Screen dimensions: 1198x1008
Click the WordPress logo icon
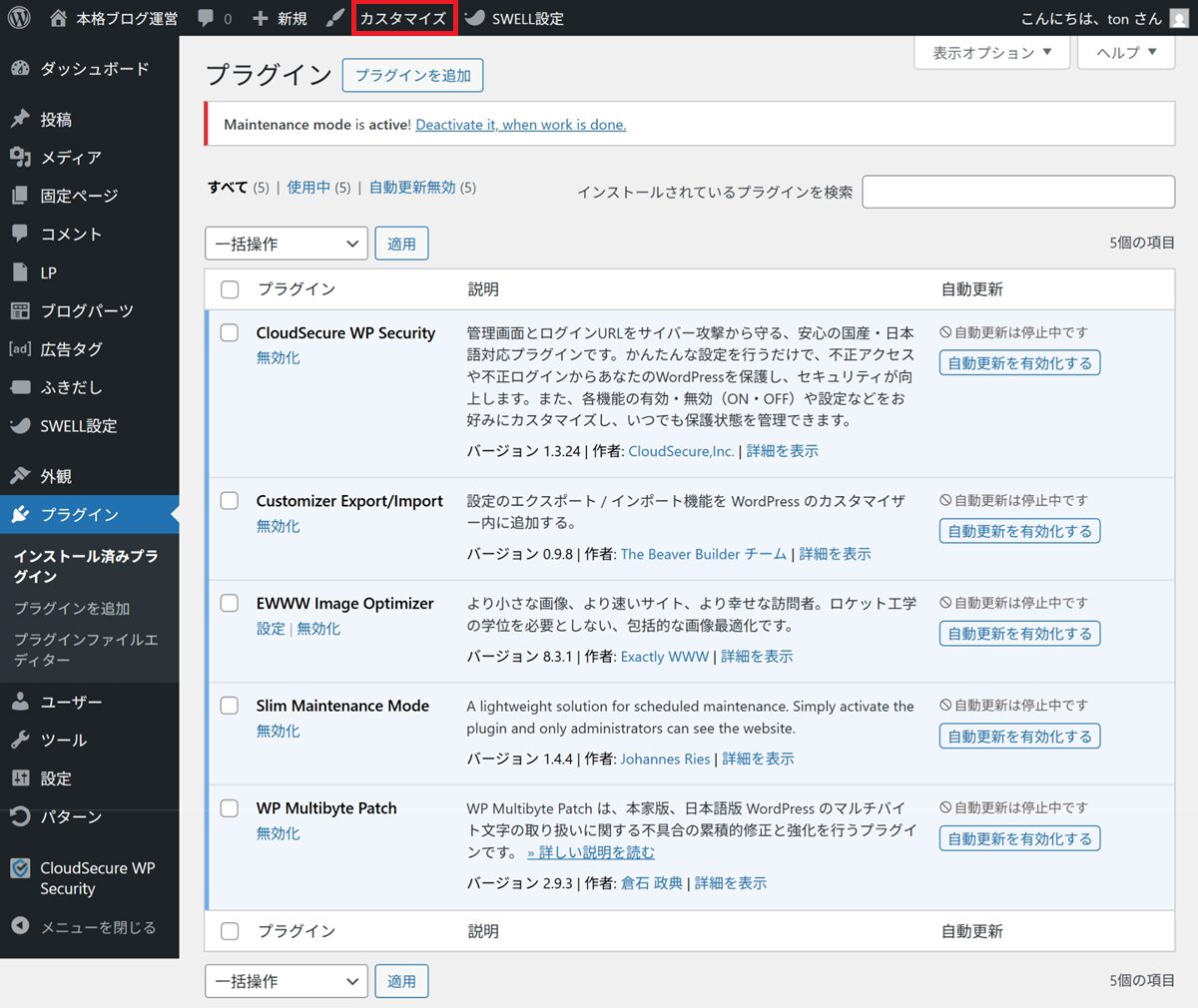(x=19, y=18)
